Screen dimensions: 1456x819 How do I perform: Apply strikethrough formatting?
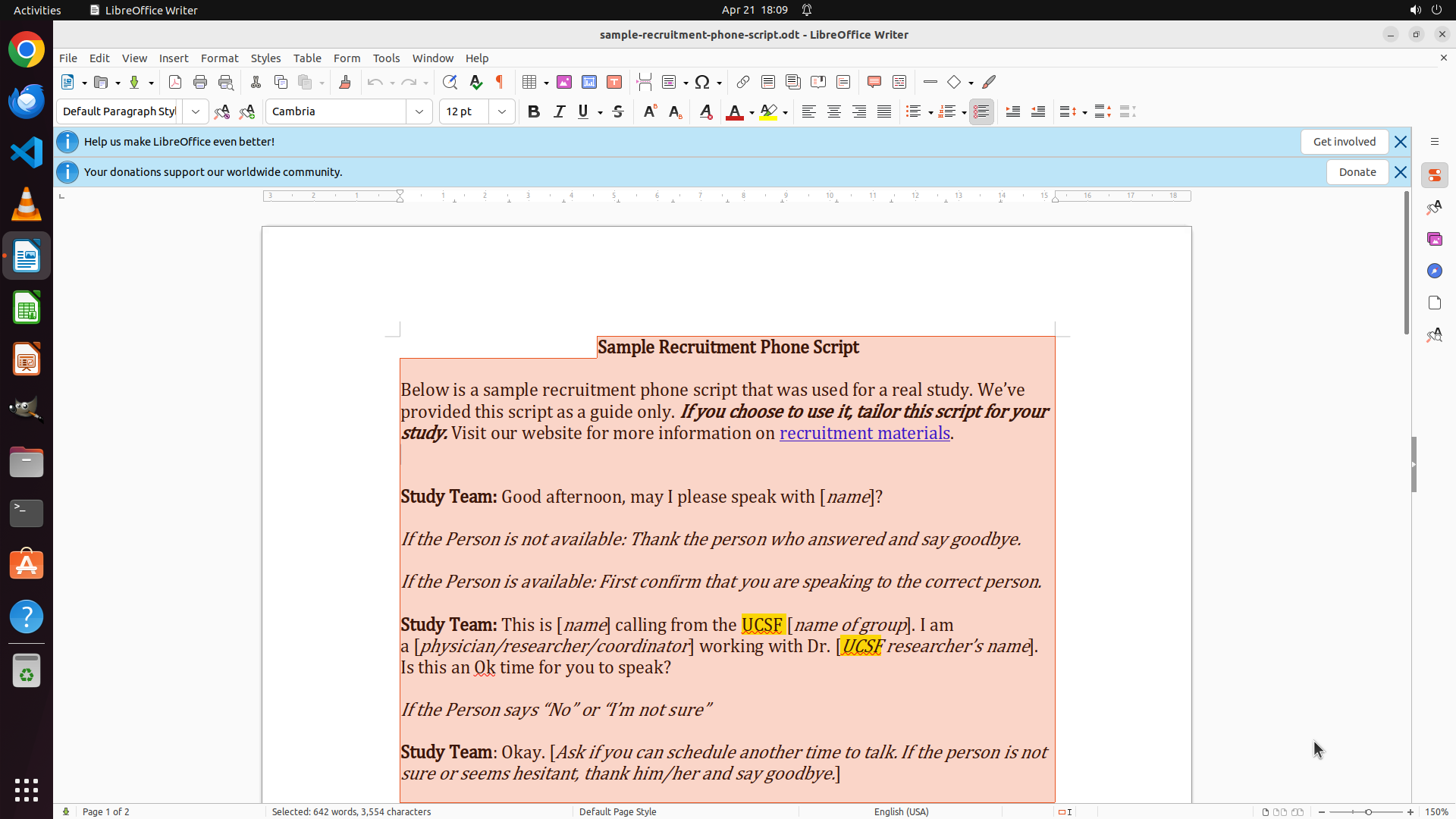(618, 111)
